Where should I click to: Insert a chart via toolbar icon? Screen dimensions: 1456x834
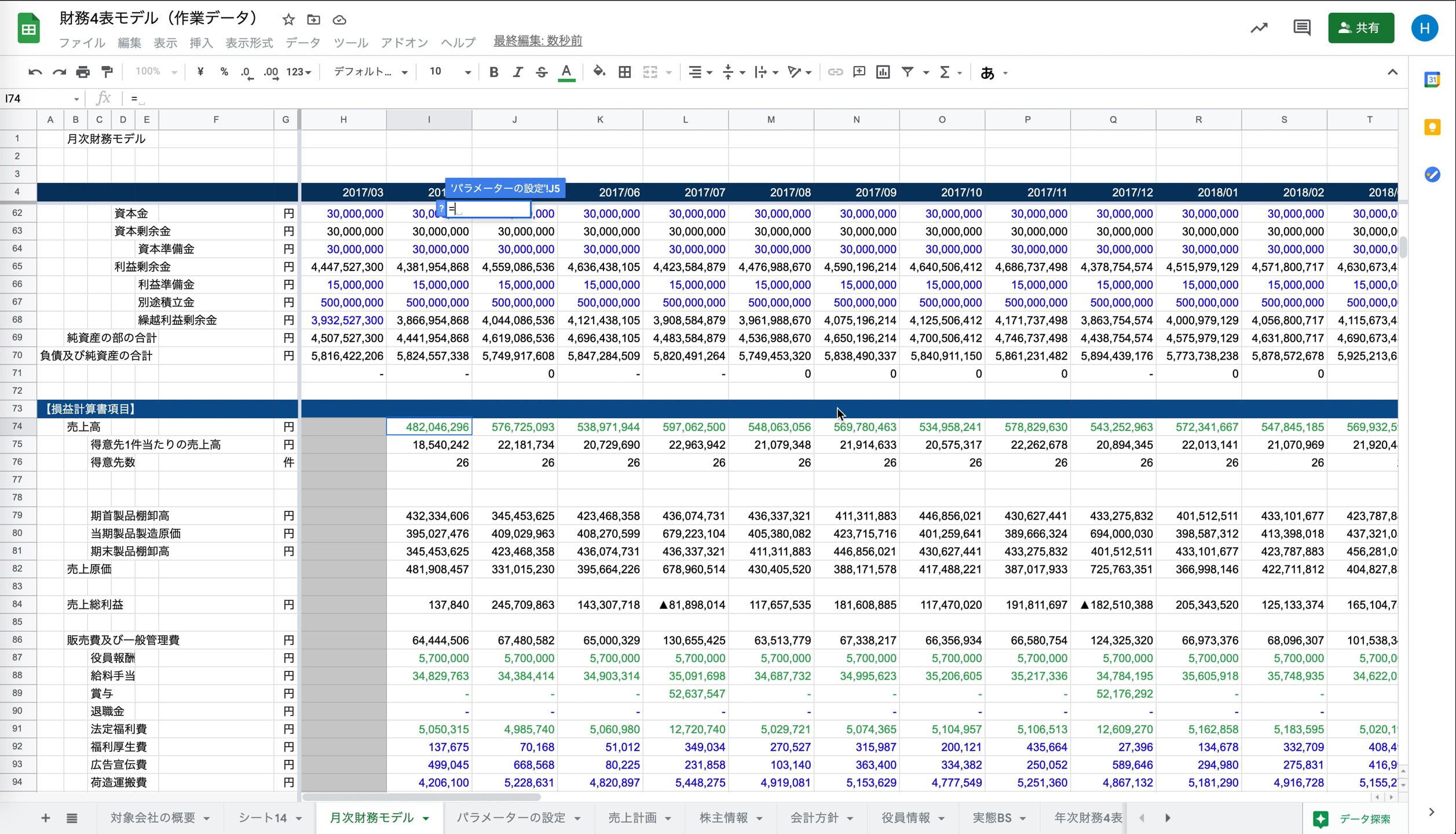(x=883, y=72)
